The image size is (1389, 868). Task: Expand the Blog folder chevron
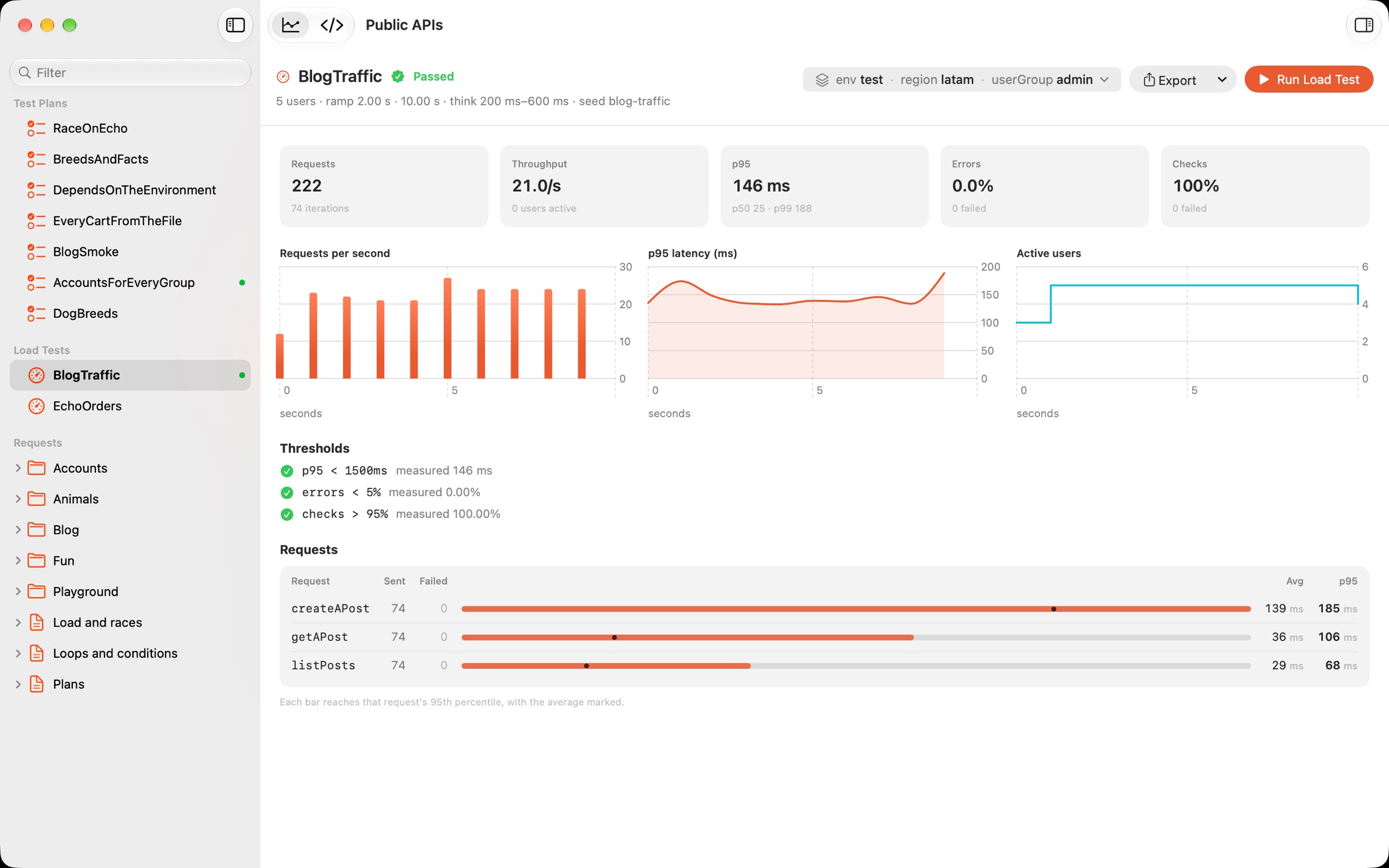pyautogui.click(x=18, y=529)
